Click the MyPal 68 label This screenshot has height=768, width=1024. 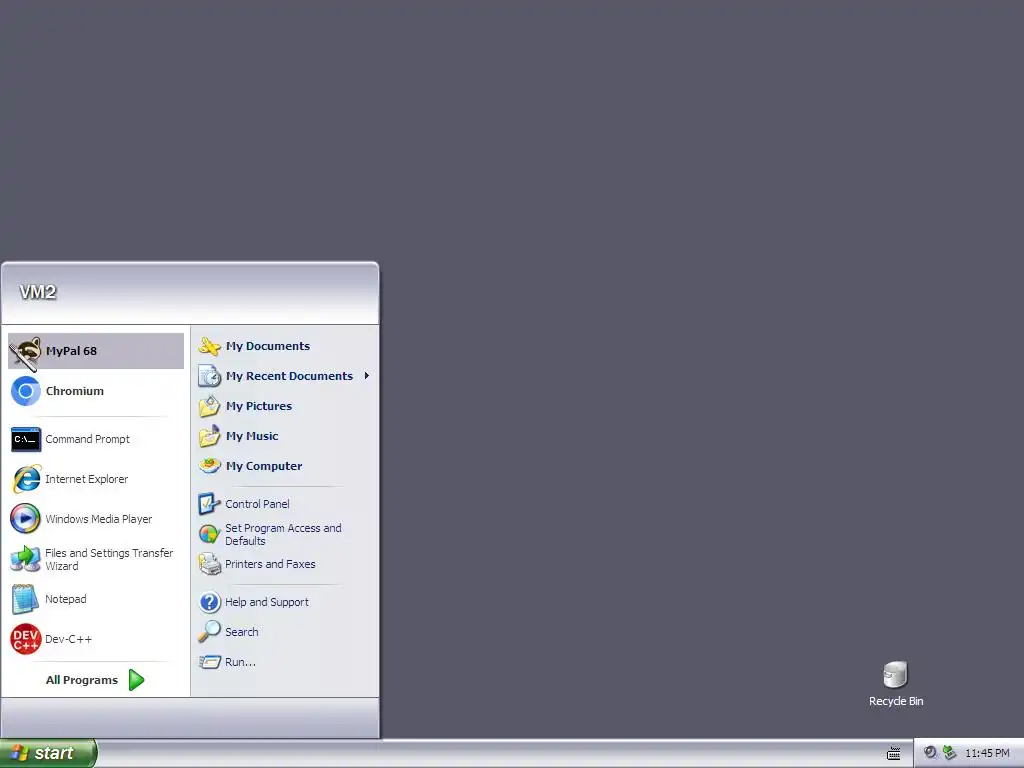coord(71,351)
